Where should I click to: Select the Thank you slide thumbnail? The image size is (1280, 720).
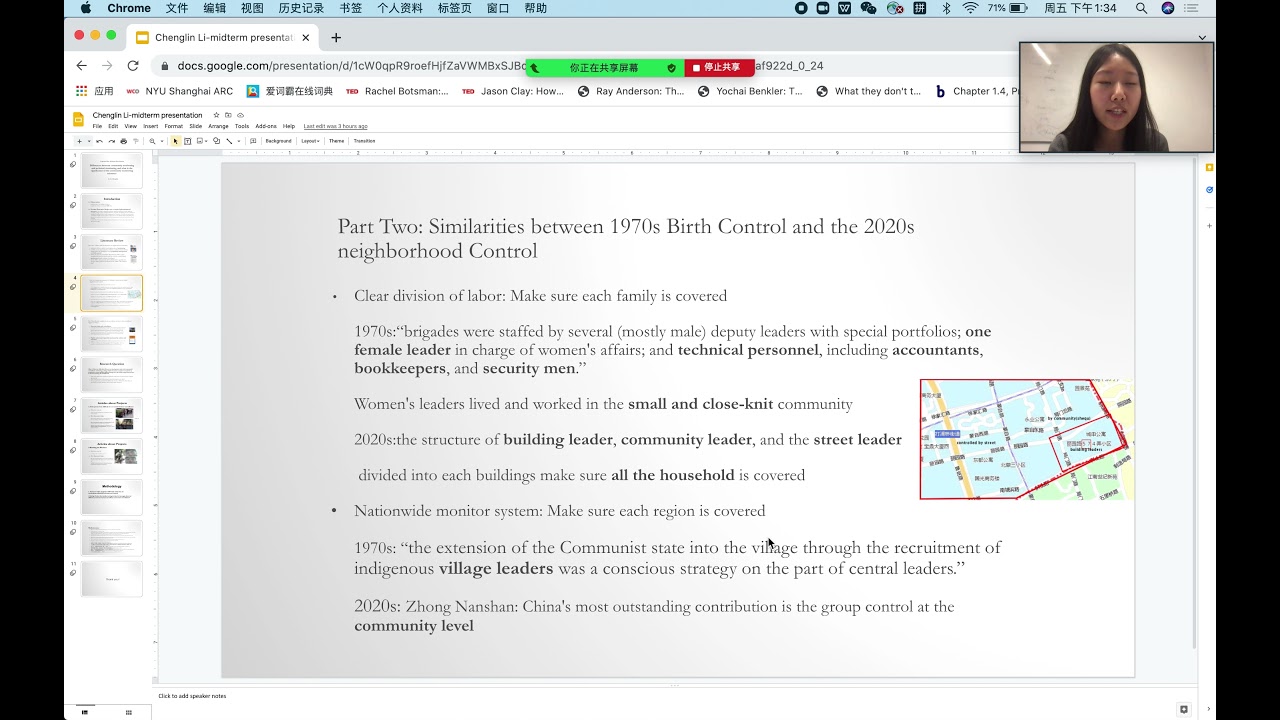[x=111, y=579]
